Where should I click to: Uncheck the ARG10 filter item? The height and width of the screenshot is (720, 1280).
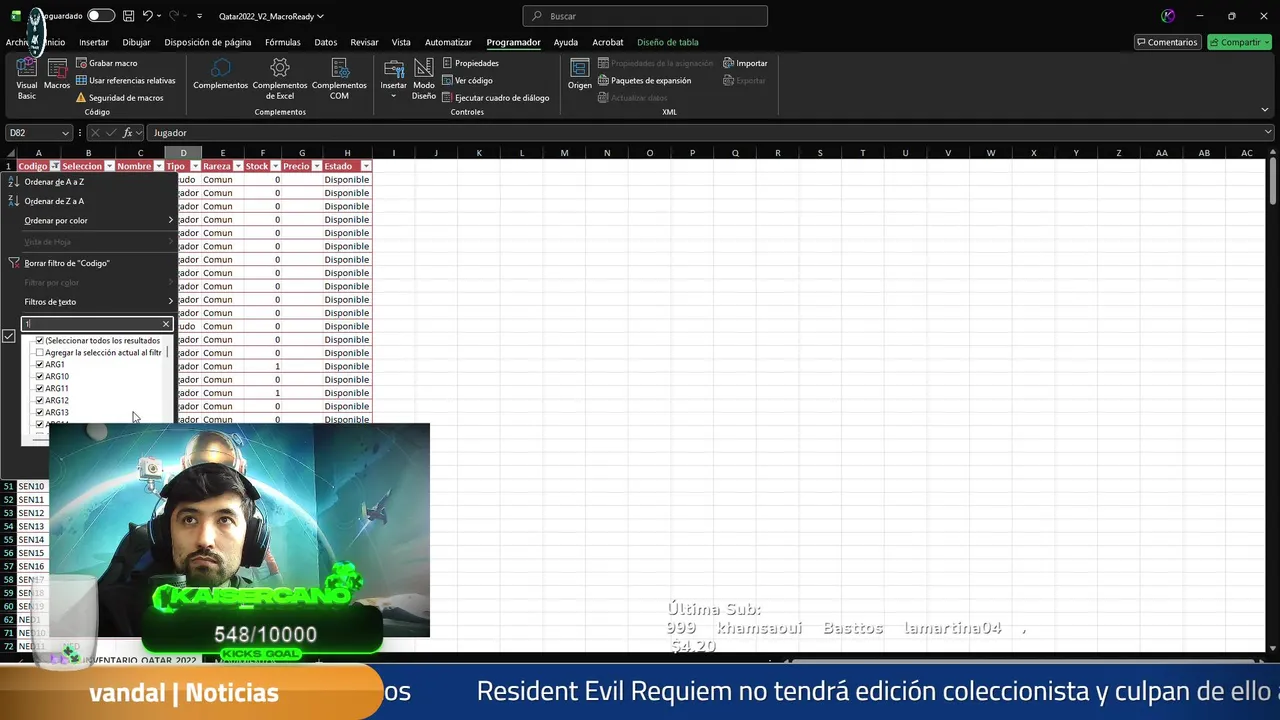click(x=40, y=377)
